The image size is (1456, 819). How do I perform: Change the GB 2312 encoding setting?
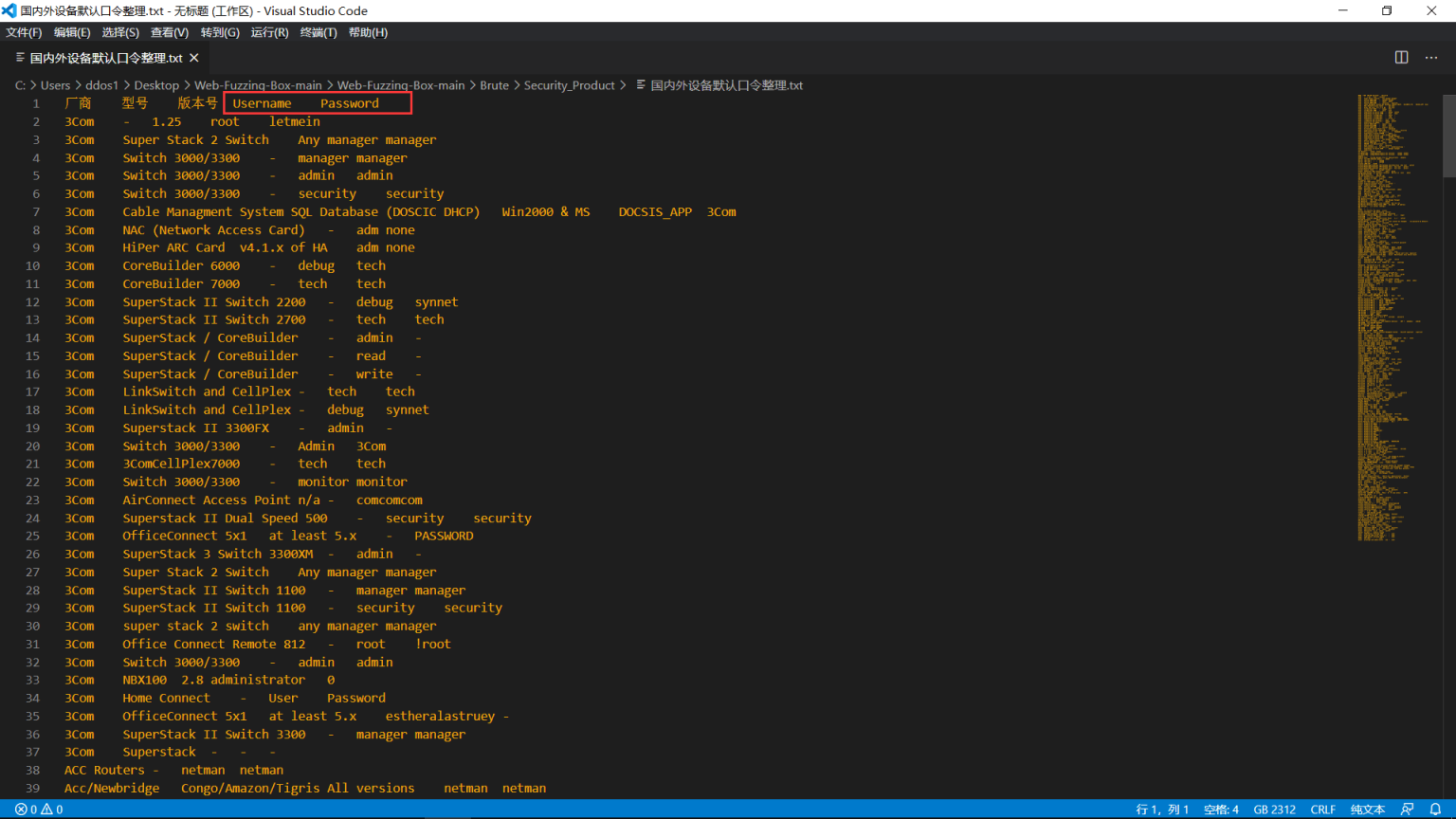tap(1274, 809)
